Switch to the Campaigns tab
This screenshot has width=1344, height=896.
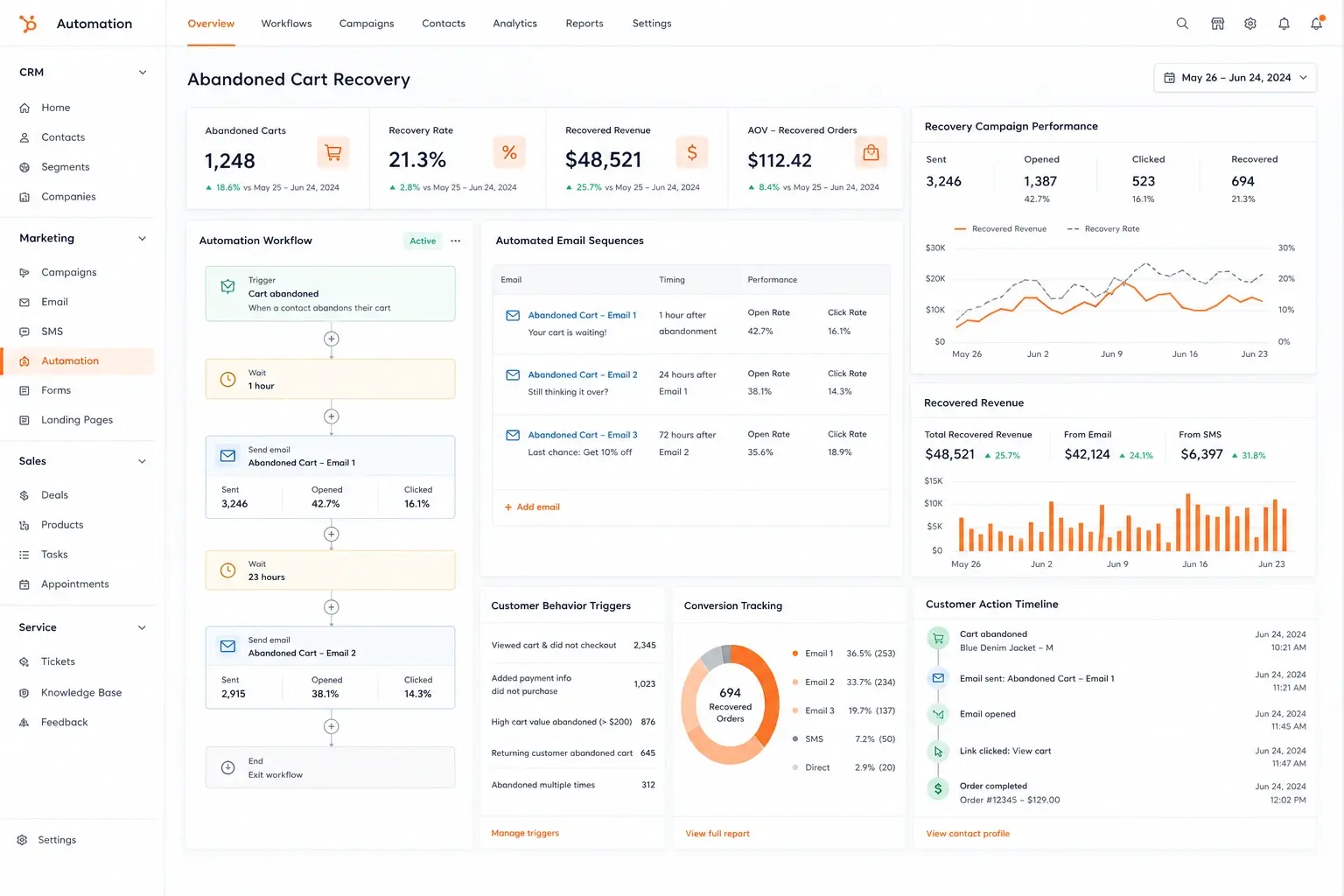click(367, 24)
